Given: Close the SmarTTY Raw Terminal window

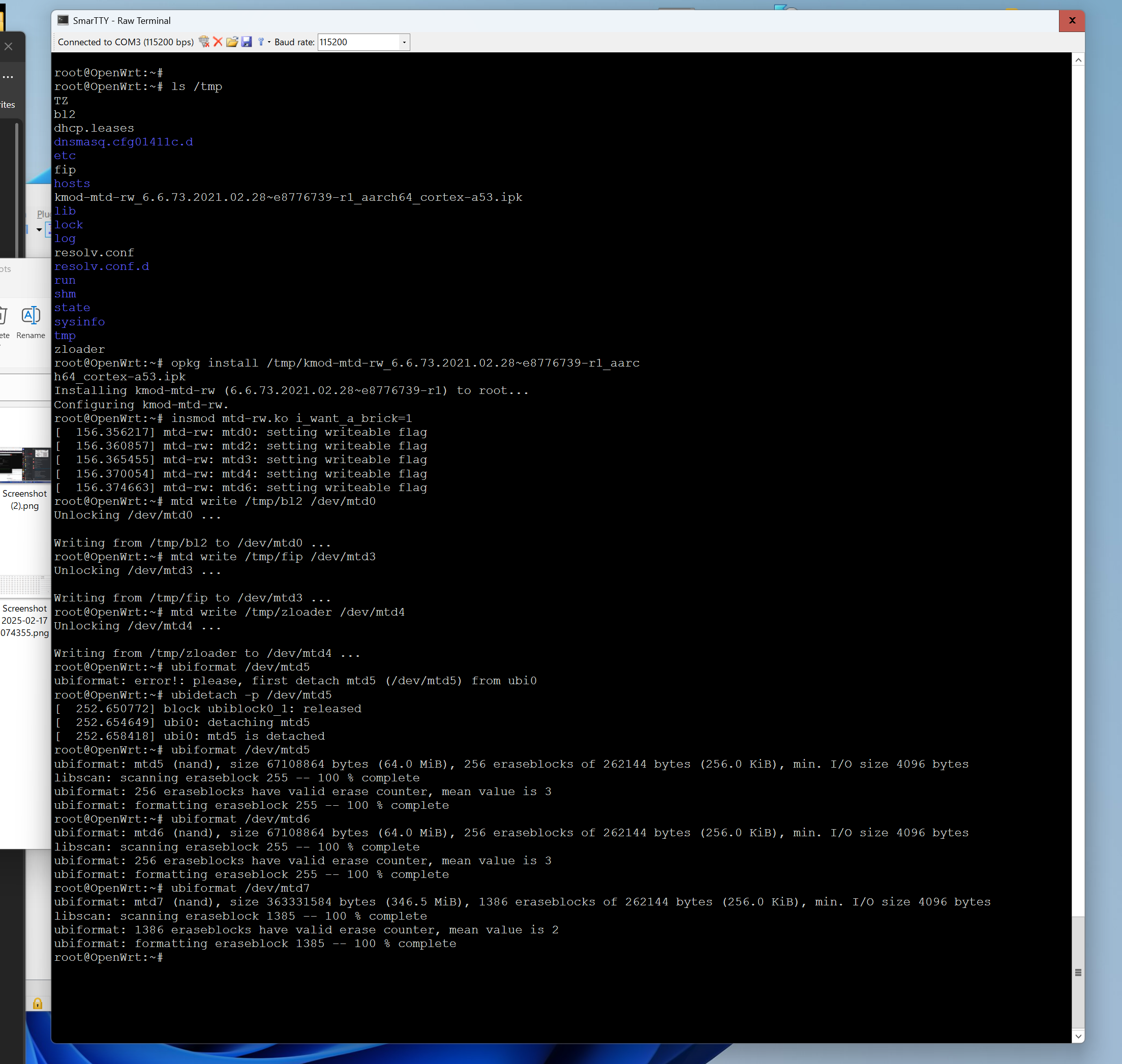Looking at the screenshot, I should [x=1072, y=20].
